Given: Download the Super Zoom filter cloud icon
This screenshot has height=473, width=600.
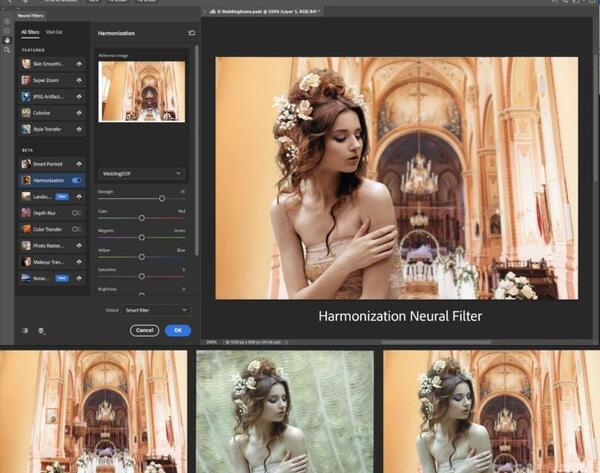Looking at the screenshot, I should (79, 80).
